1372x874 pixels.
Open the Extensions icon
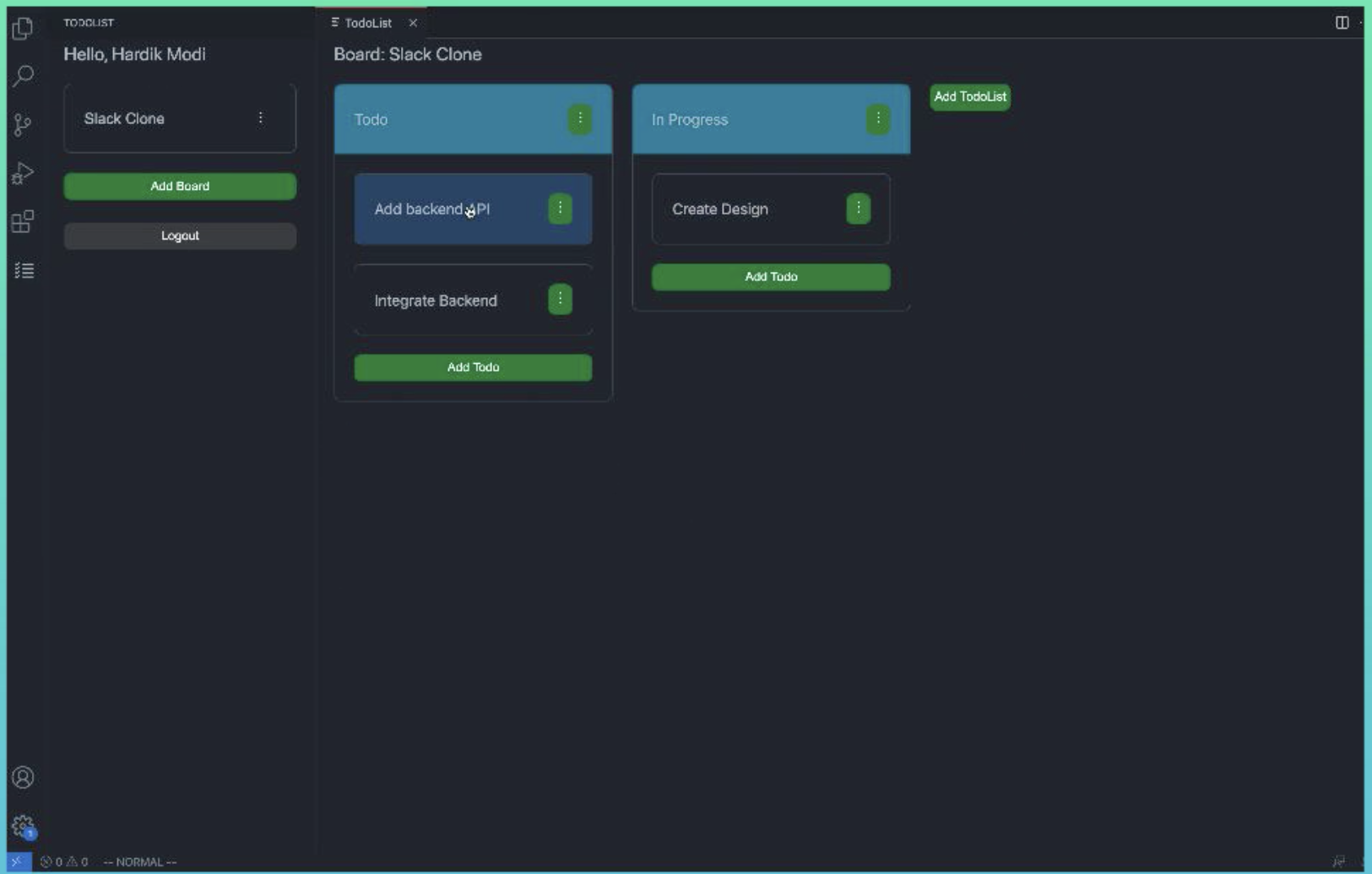(23, 222)
